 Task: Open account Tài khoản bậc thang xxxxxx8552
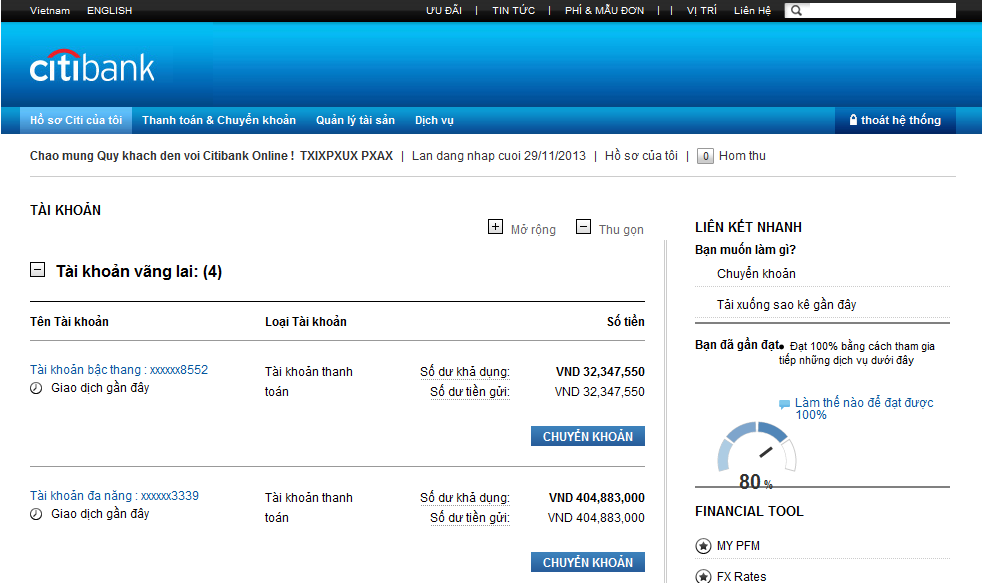click(x=119, y=370)
